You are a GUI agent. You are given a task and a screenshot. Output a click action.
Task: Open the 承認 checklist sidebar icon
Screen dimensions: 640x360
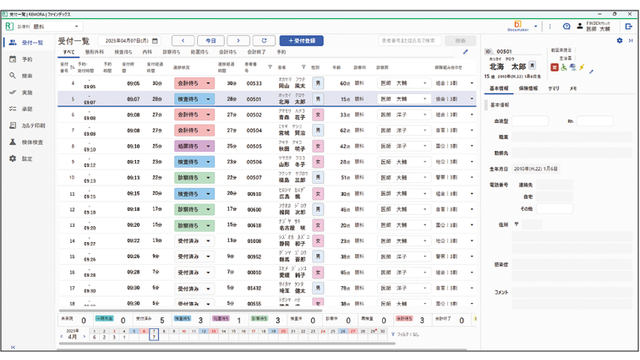pyautogui.click(x=13, y=109)
